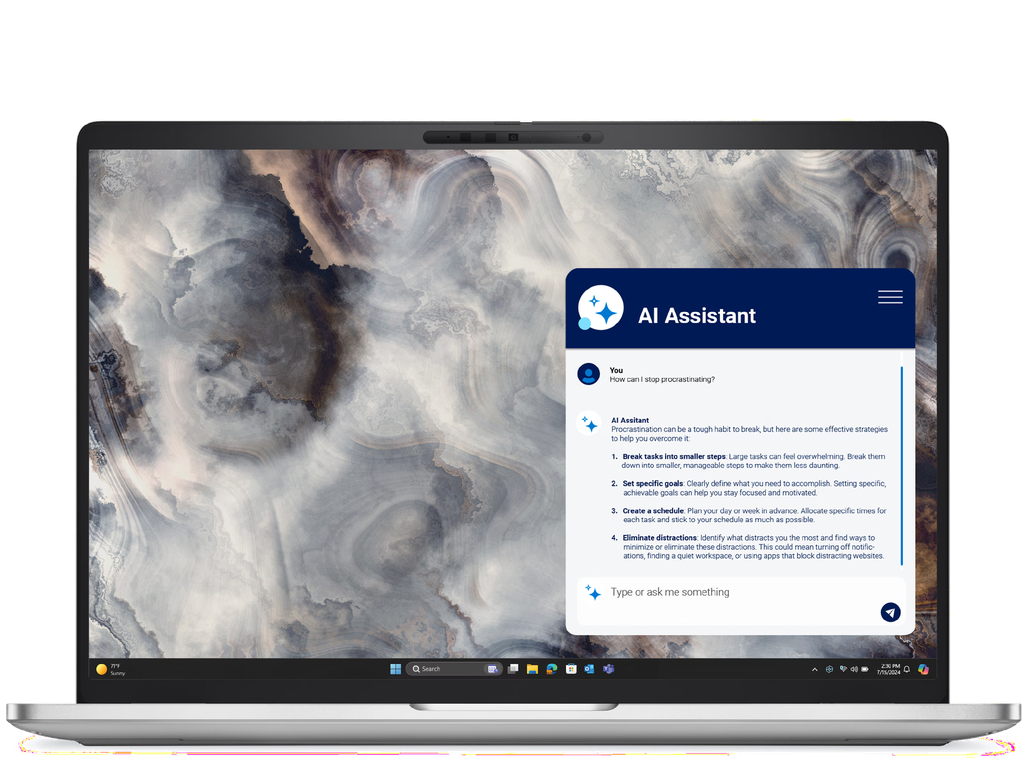Open the AI Assistant hamburger menu
Image resolution: width=1024 pixels, height=768 pixels.
(889, 297)
